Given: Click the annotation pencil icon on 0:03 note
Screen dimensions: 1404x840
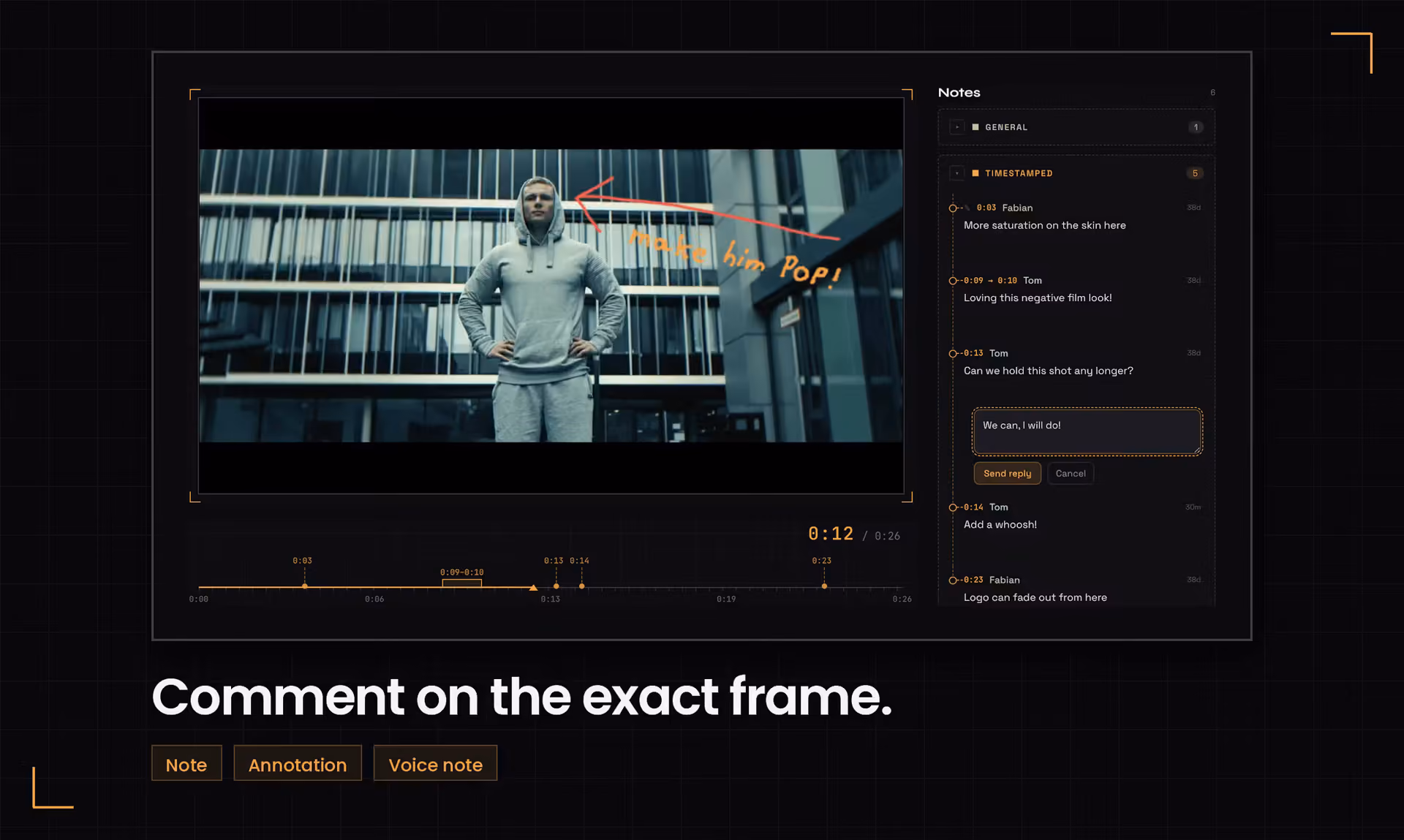Looking at the screenshot, I should tap(967, 208).
